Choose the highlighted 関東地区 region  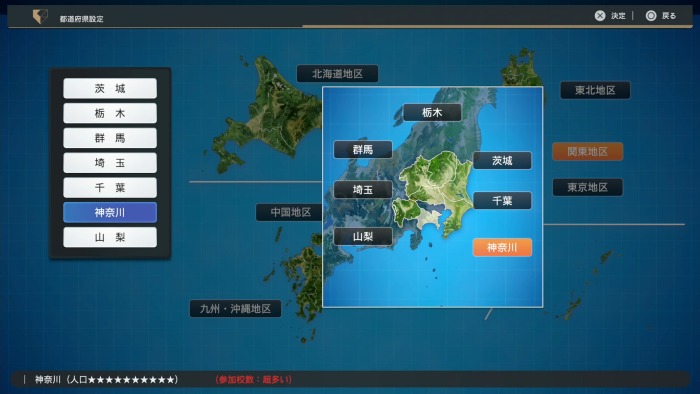click(588, 152)
